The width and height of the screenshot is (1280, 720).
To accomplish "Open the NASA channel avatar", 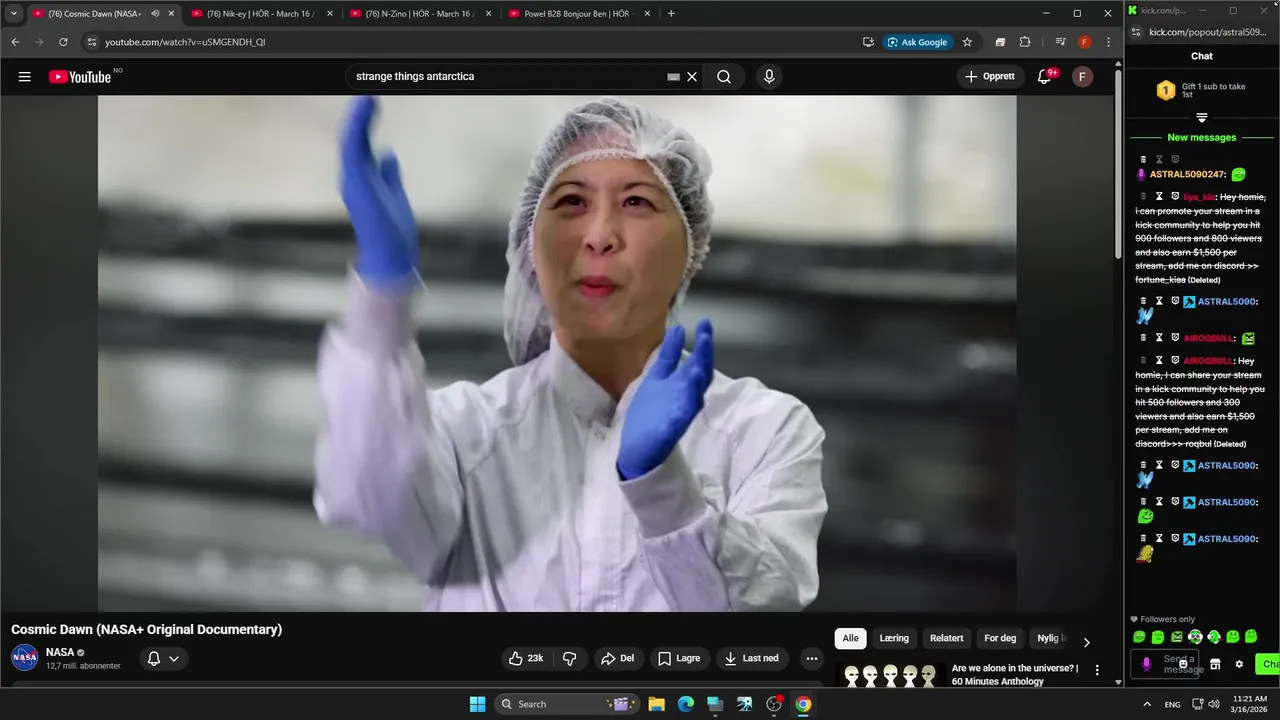I will tap(25, 658).
